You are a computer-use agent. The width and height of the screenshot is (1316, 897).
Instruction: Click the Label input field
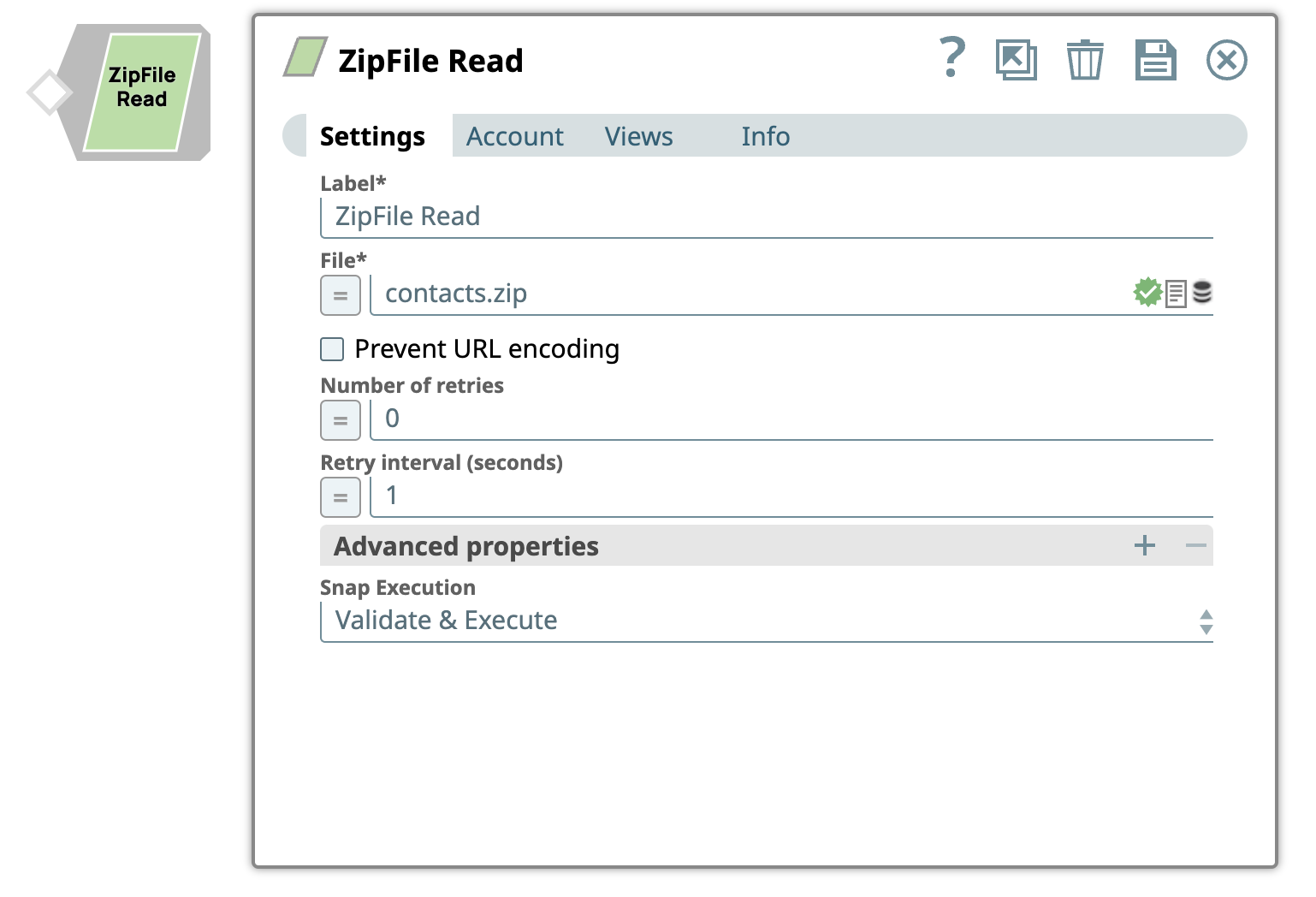pos(766,217)
